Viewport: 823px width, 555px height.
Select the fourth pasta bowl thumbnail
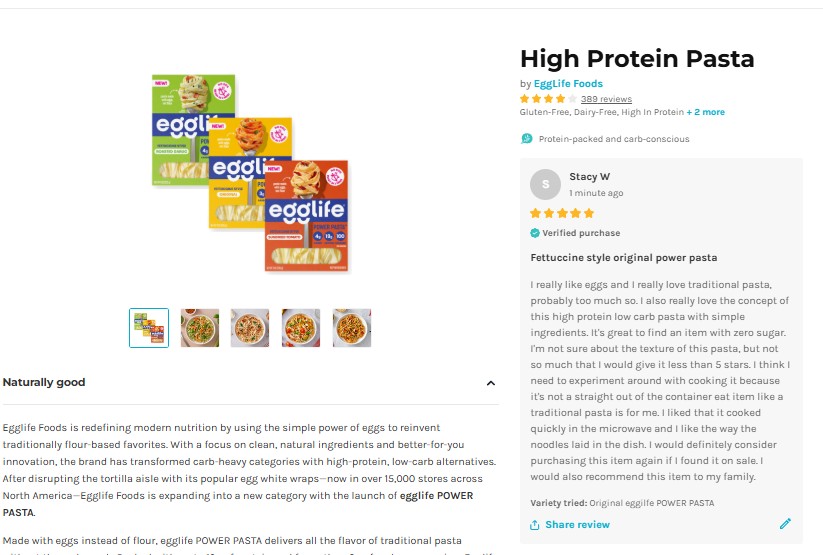pos(301,328)
